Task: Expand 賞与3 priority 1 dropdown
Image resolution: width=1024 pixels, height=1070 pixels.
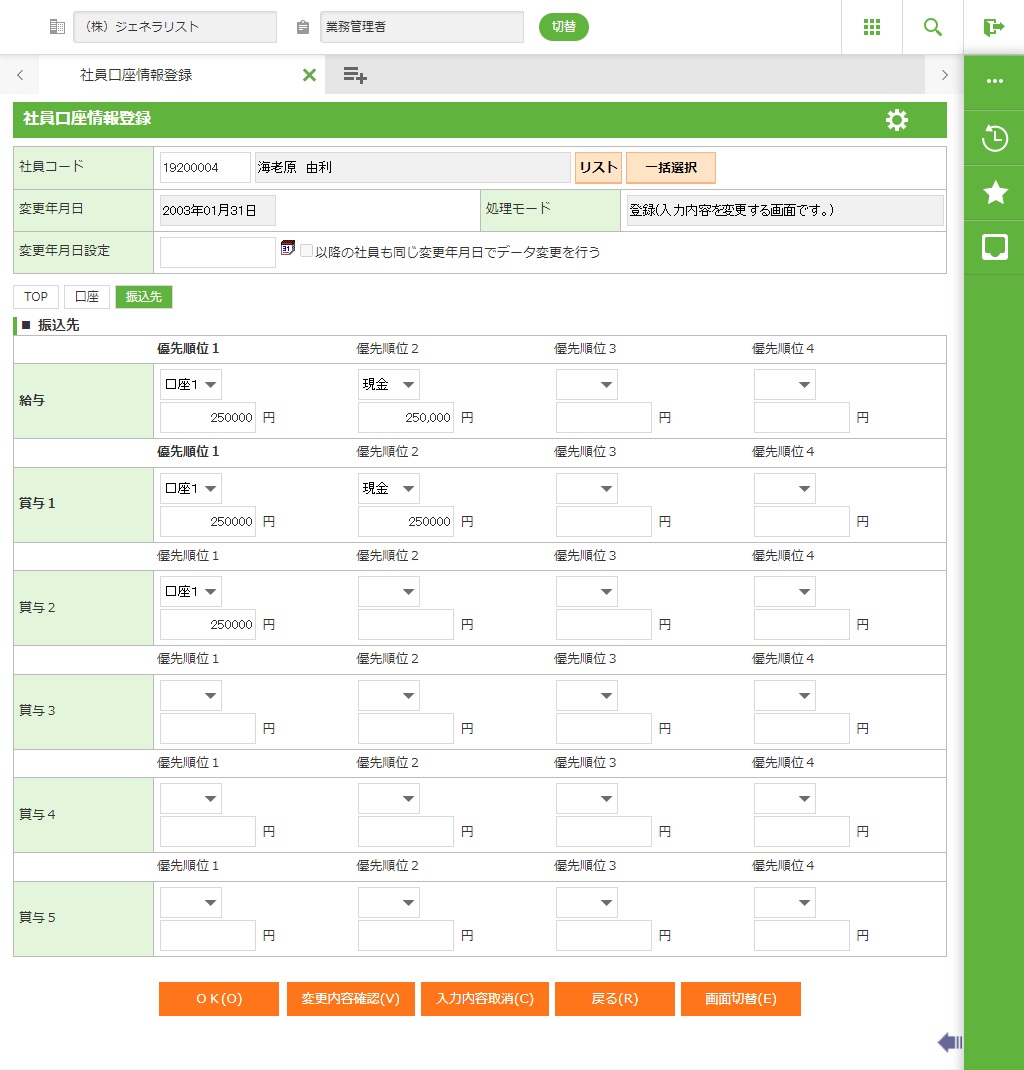Action: pyautogui.click(x=191, y=696)
